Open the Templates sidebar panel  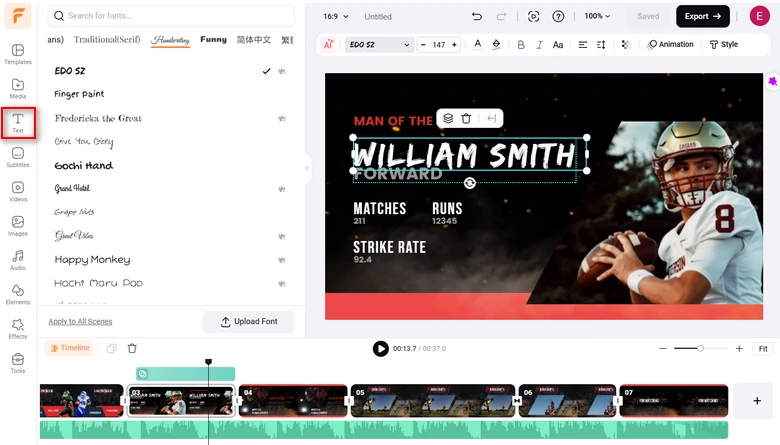point(18,54)
